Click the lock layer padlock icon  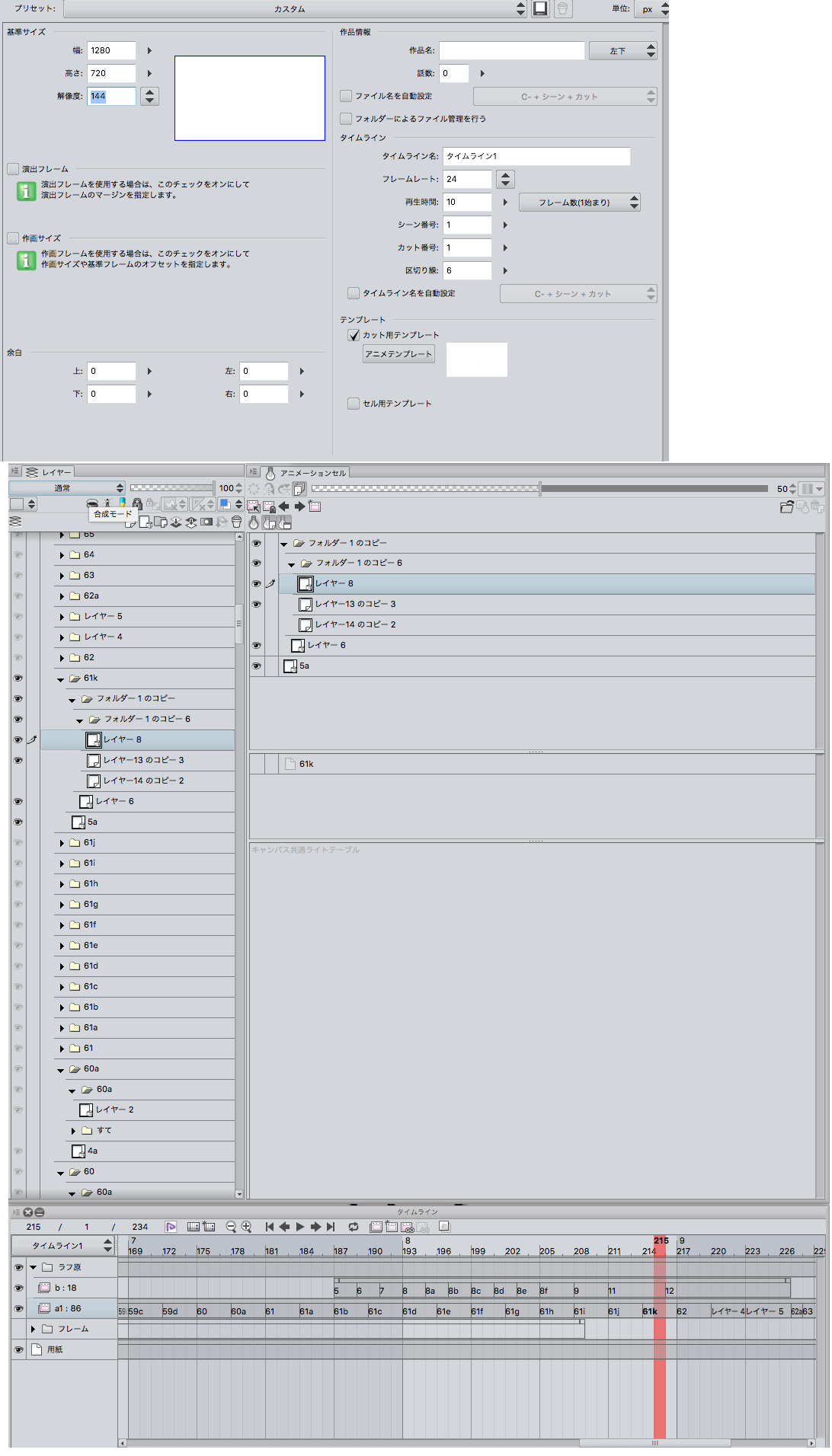[x=137, y=504]
